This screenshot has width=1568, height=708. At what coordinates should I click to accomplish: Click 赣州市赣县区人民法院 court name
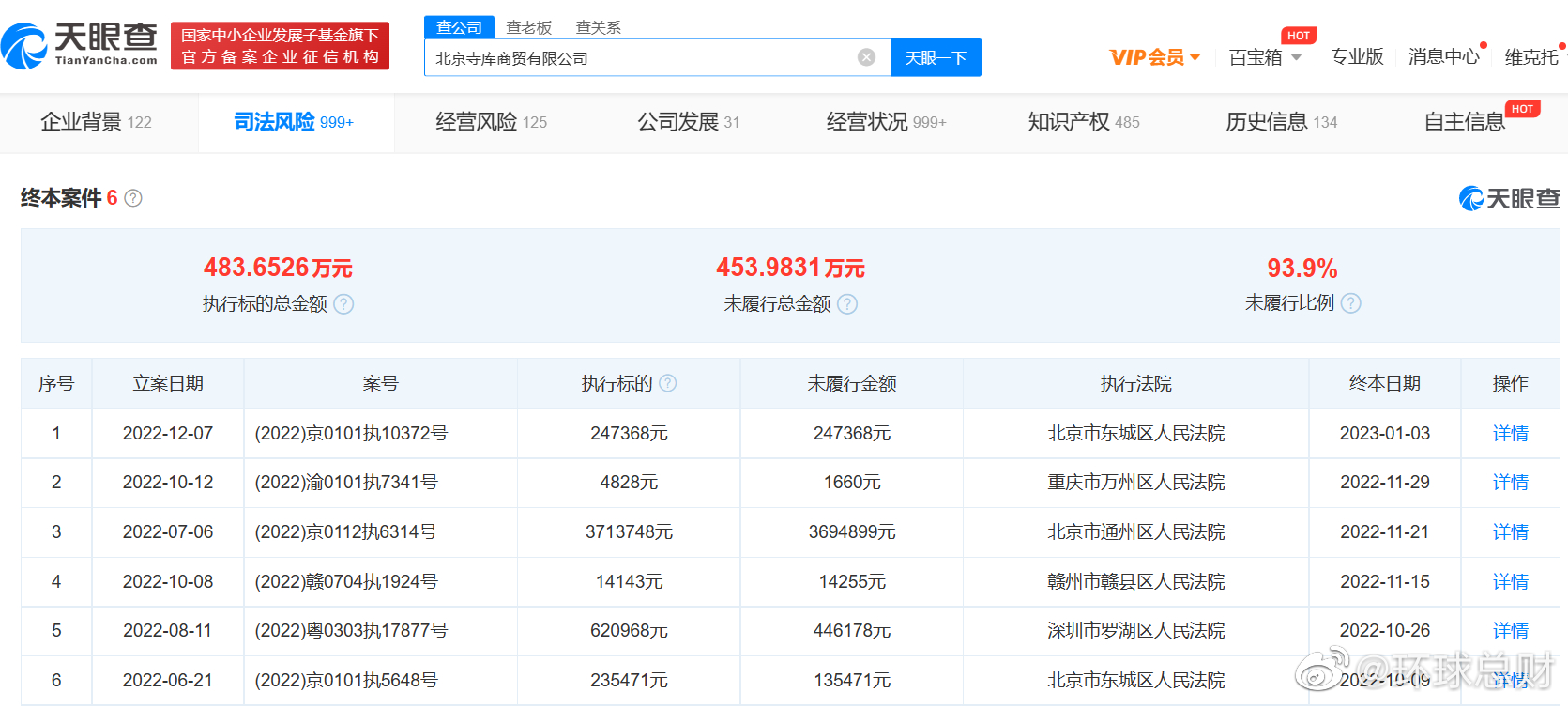(1136, 581)
